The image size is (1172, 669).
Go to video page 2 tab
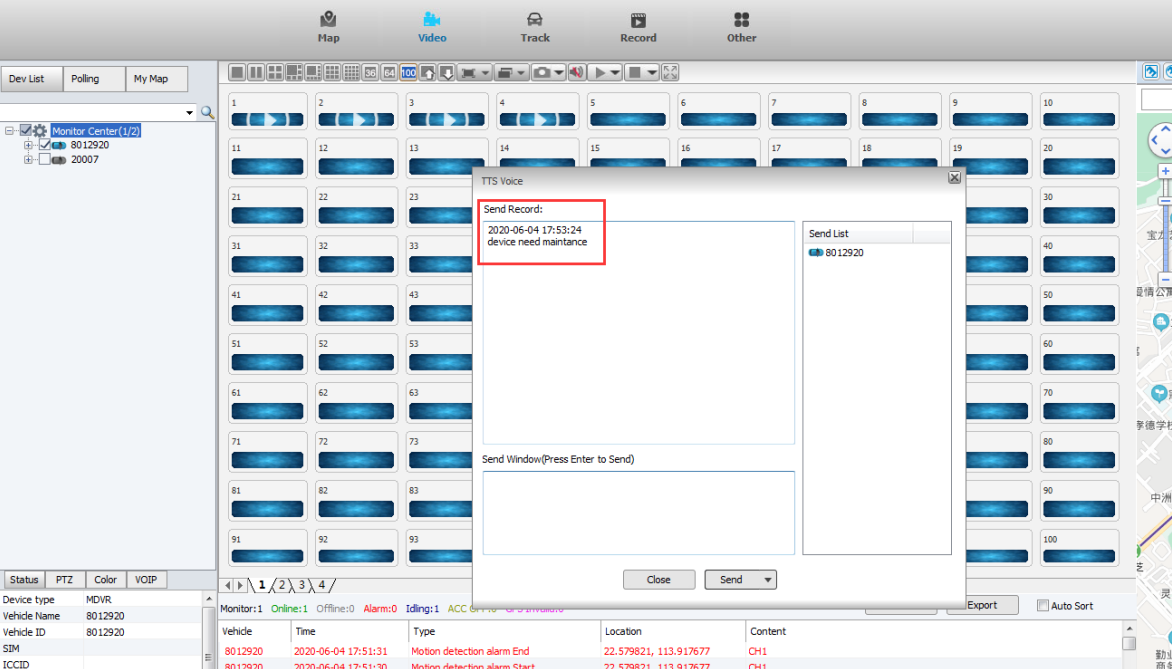click(x=282, y=585)
